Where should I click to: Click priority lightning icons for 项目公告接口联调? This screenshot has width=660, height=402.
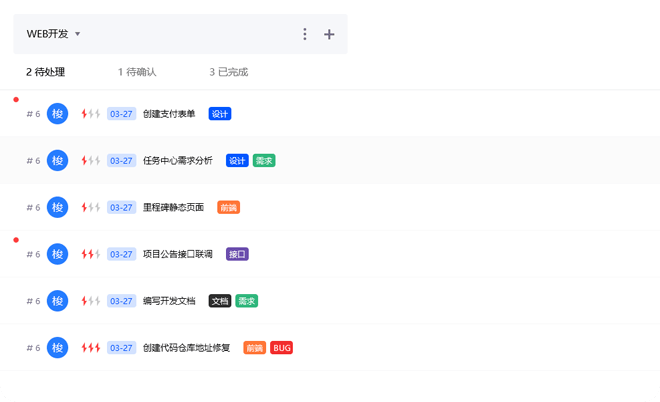pyautogui.click(x=91, y=254)
